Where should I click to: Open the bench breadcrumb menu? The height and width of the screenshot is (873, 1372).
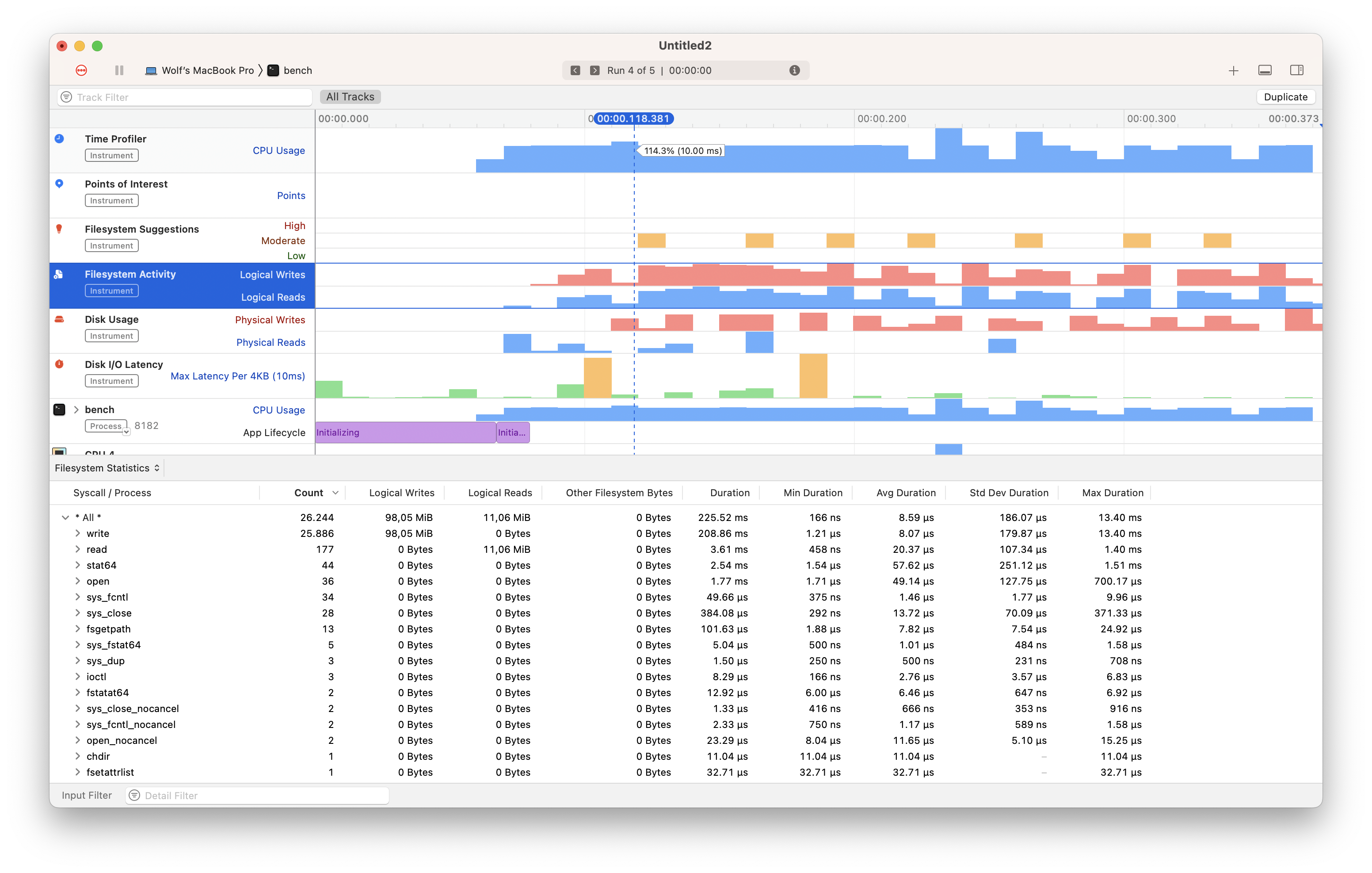tap(297, 70)
